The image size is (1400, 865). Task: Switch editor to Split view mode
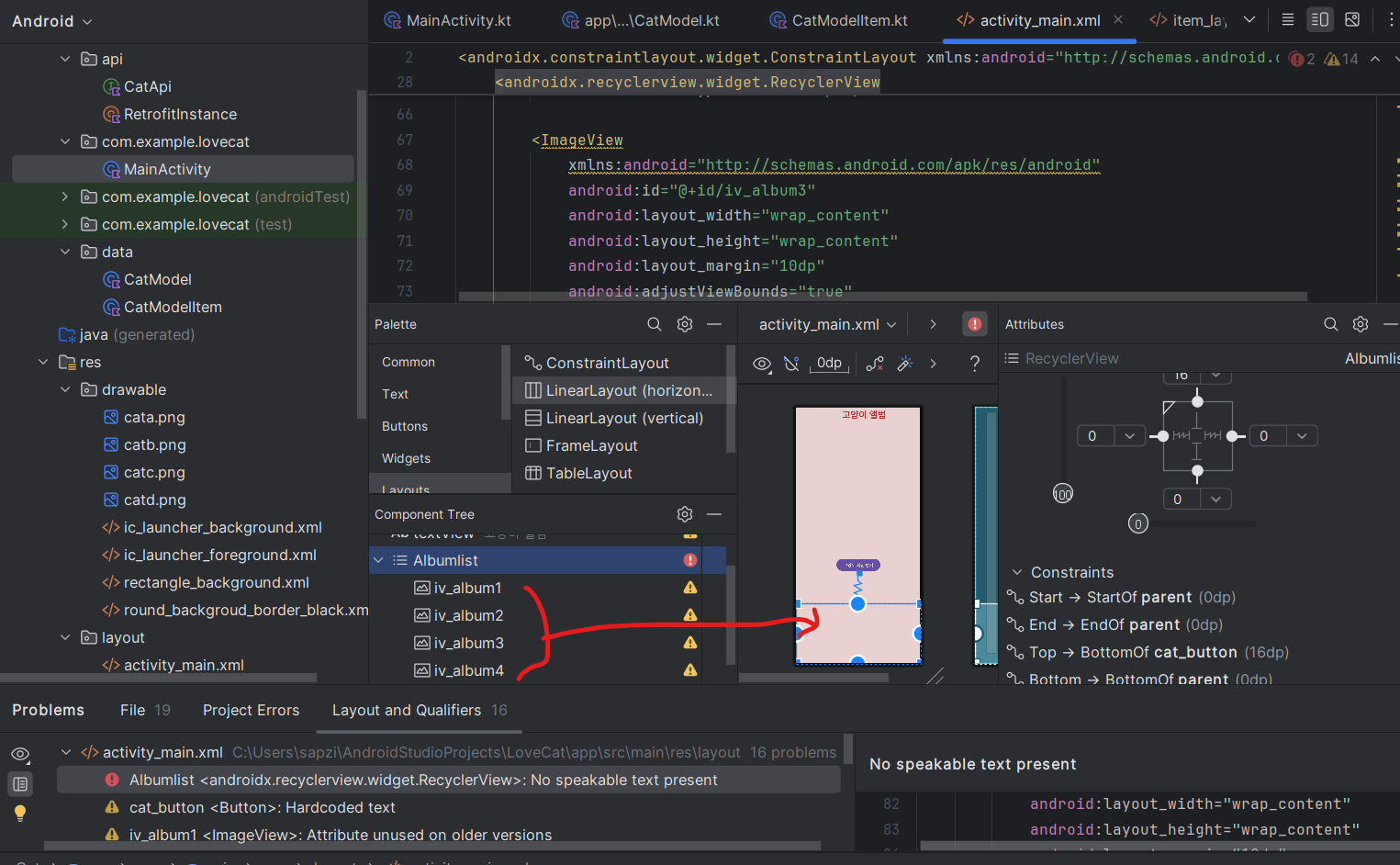(1320, 19)
